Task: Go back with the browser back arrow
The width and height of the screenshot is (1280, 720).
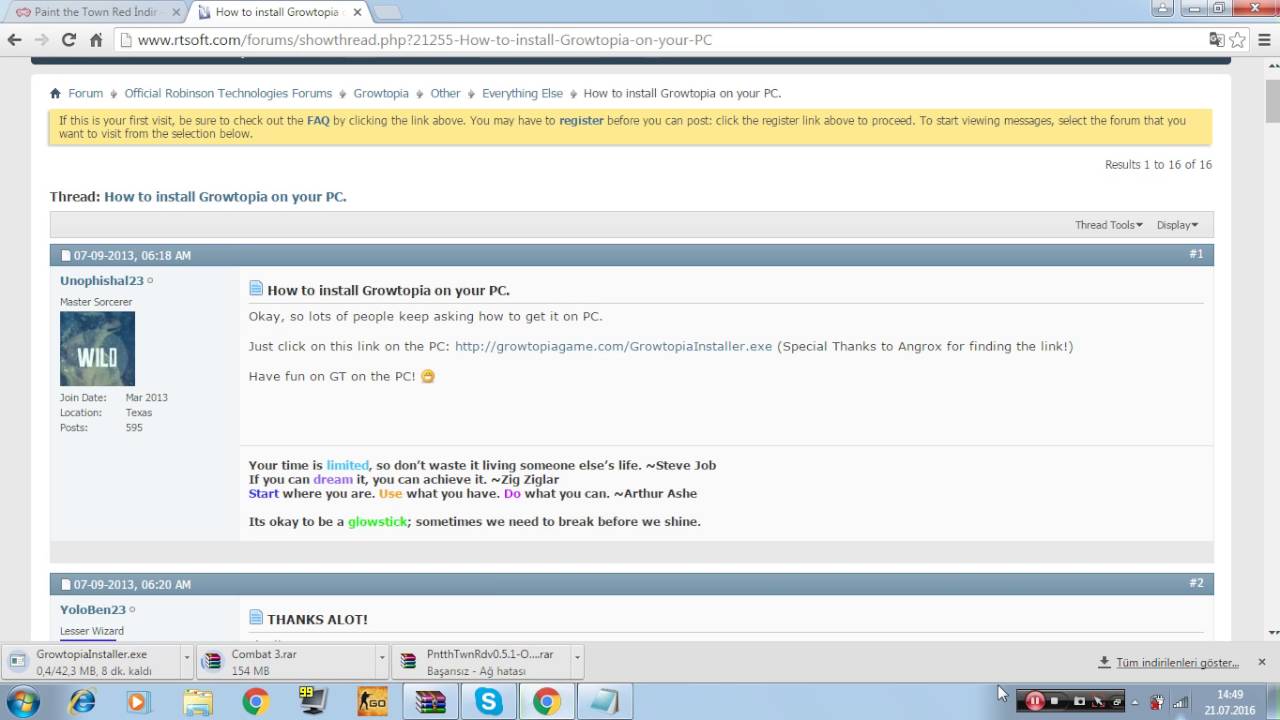Action: (x=14, y=40)
